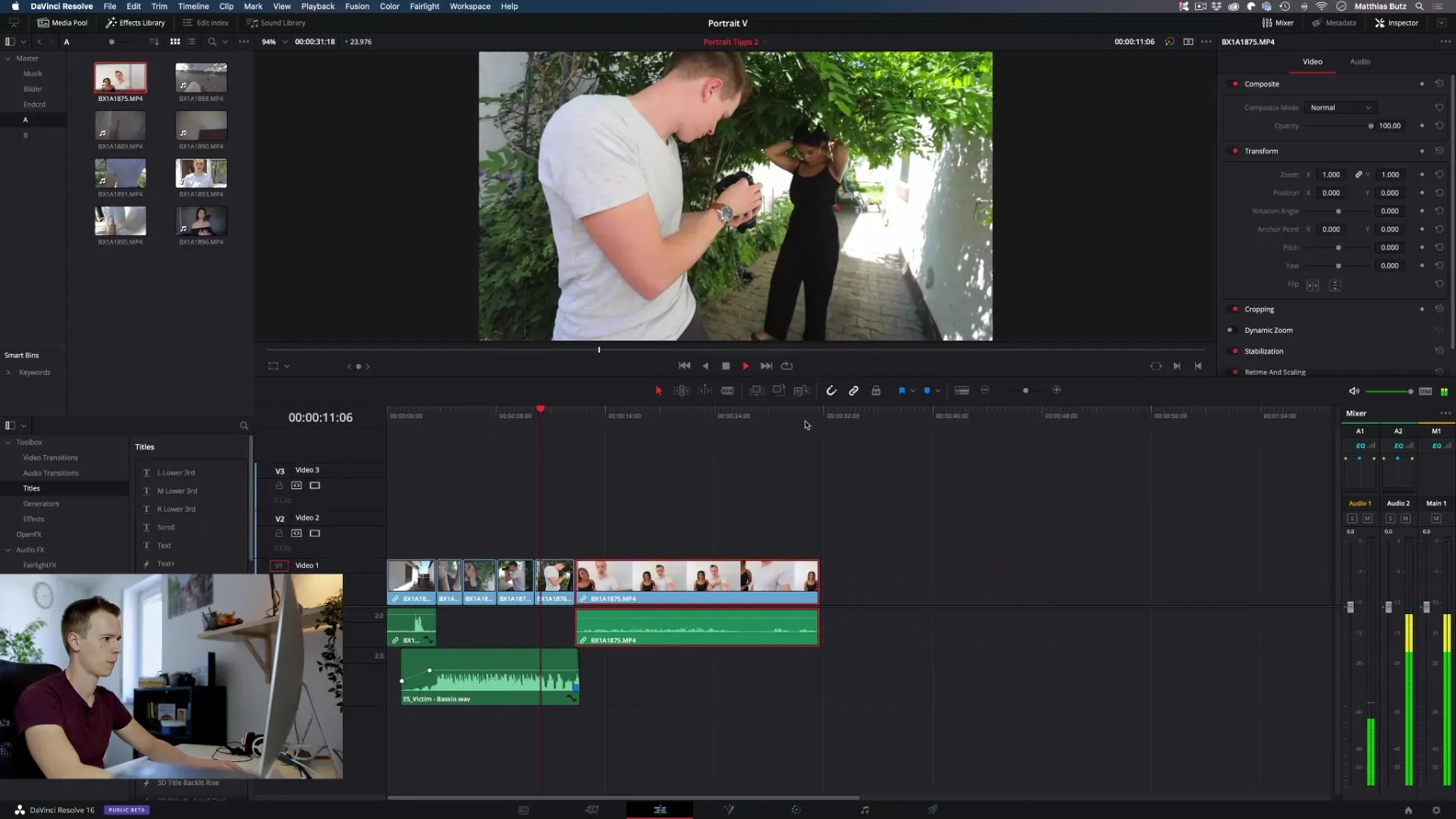Switch Media Pool to thumbnail view
The image size is (1456, 819).
pos(175,42)
